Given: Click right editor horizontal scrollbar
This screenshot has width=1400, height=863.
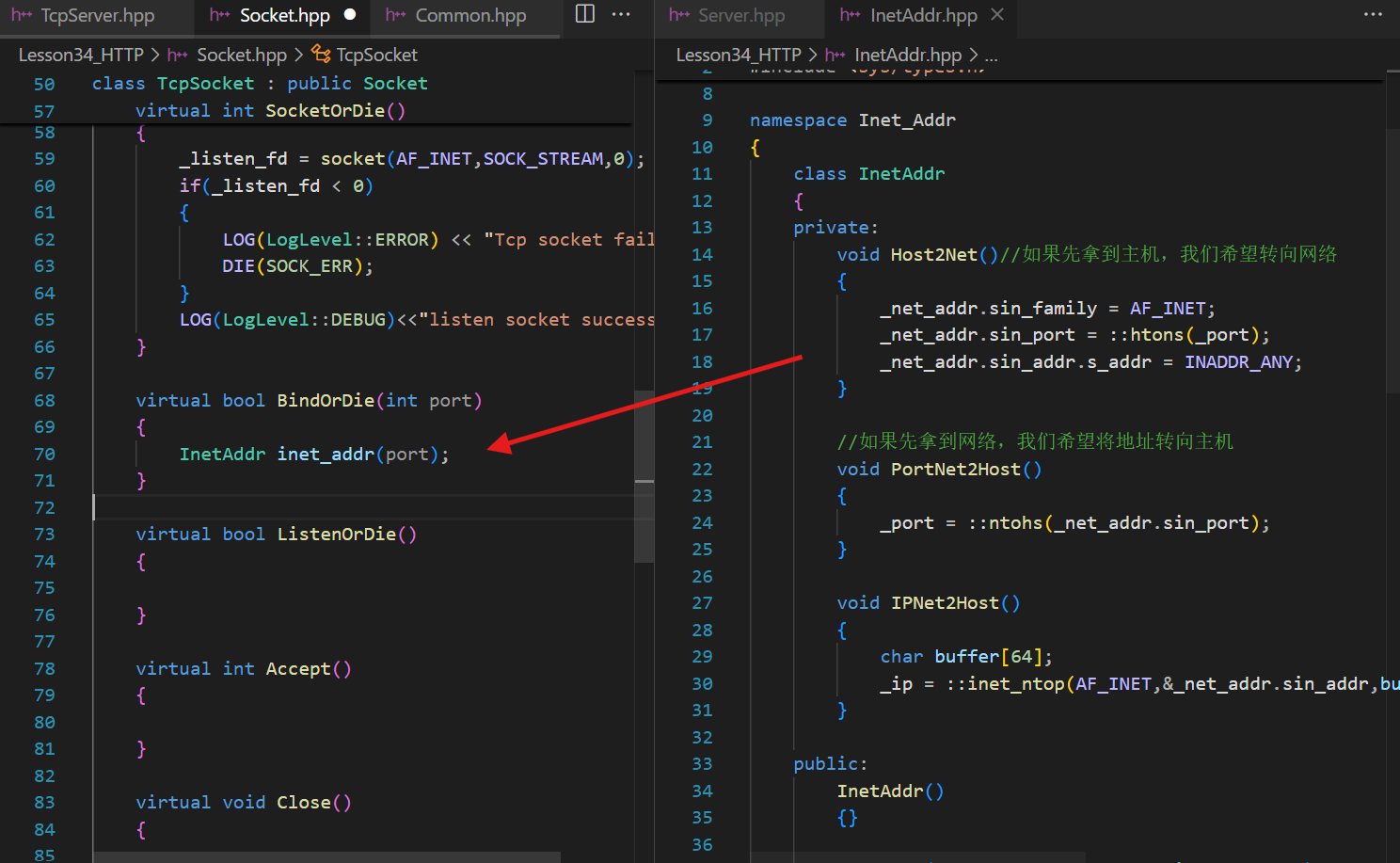Looking at the screenshot, I should [x=918, y=857].
